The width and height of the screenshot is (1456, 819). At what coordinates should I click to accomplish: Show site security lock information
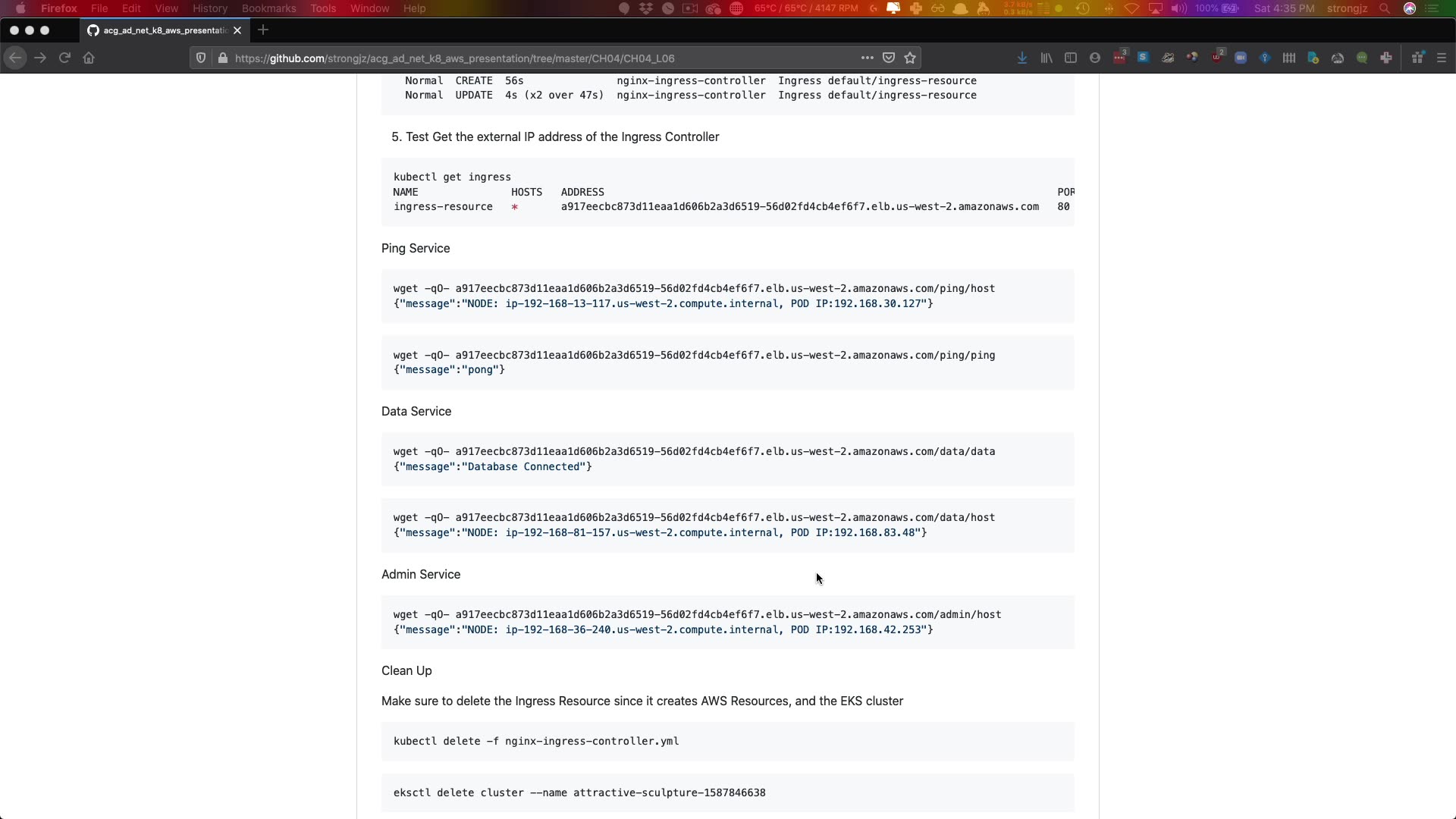(x=222, y=58)
